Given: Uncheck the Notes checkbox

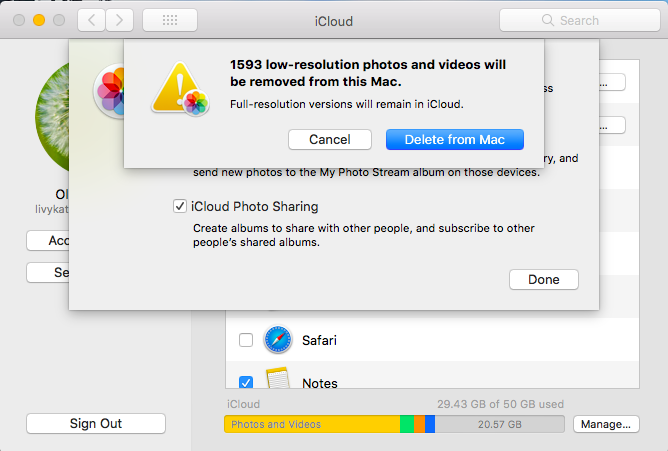Looking at the screenshot, I should [x=246, y=382].
